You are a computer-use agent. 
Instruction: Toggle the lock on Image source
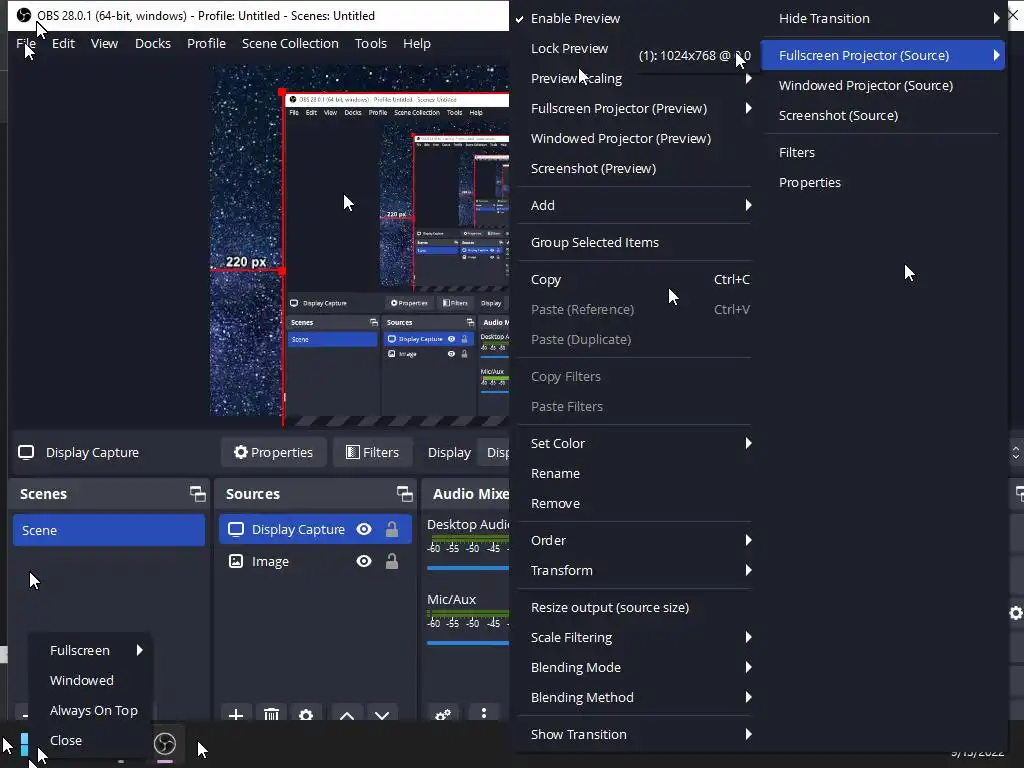(392, 561)
